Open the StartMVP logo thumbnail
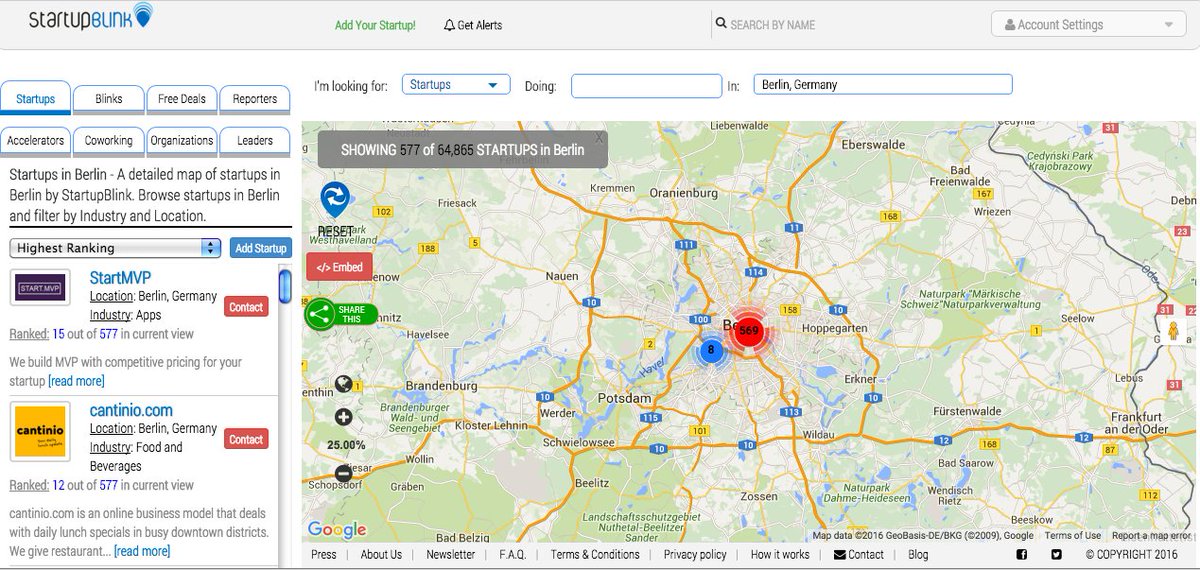The image size is (1200, 570). [x=40, y=290]
